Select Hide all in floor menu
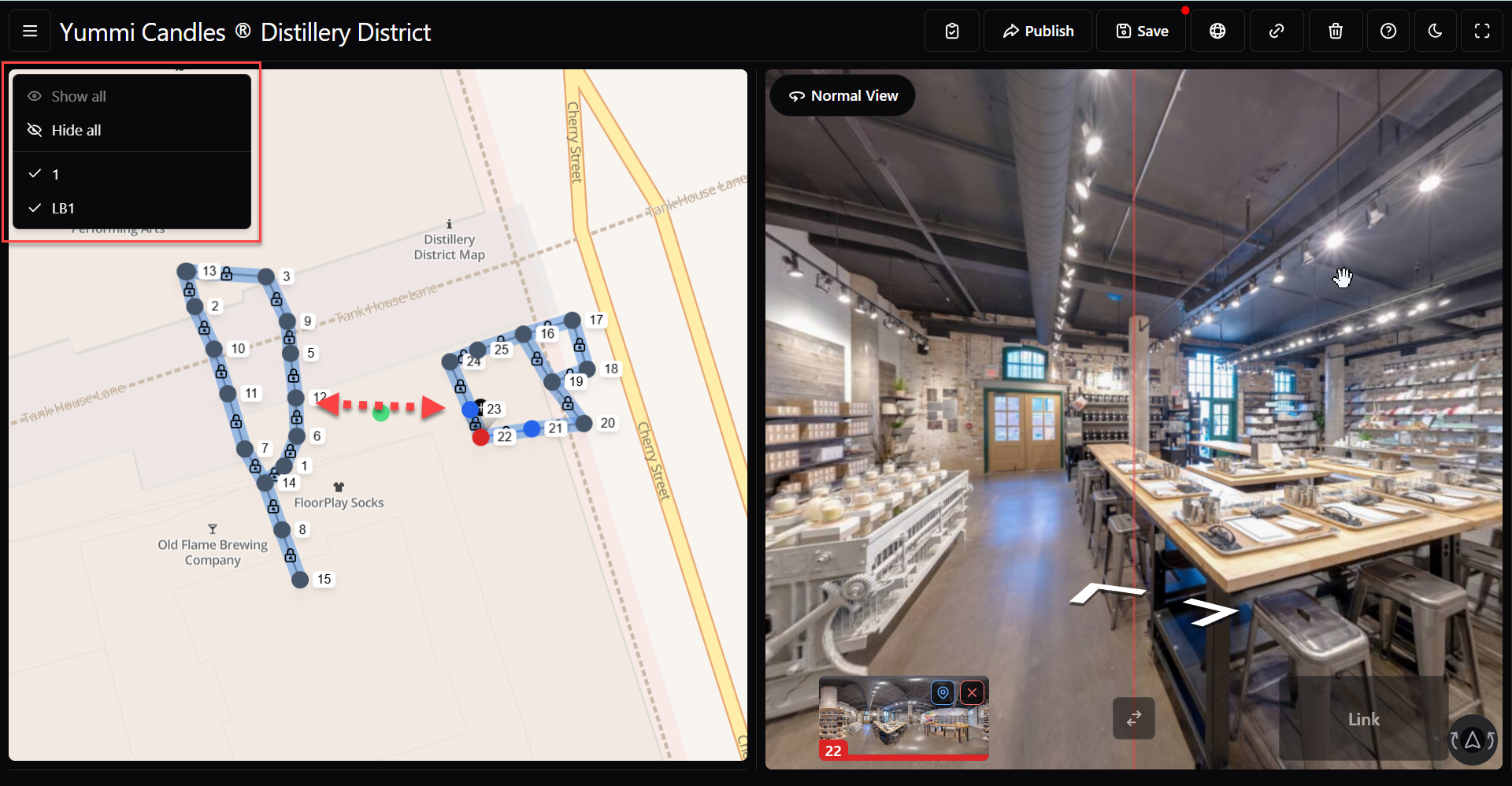Viewport: 1512px width, 786px height. click(x=76, y=131)
